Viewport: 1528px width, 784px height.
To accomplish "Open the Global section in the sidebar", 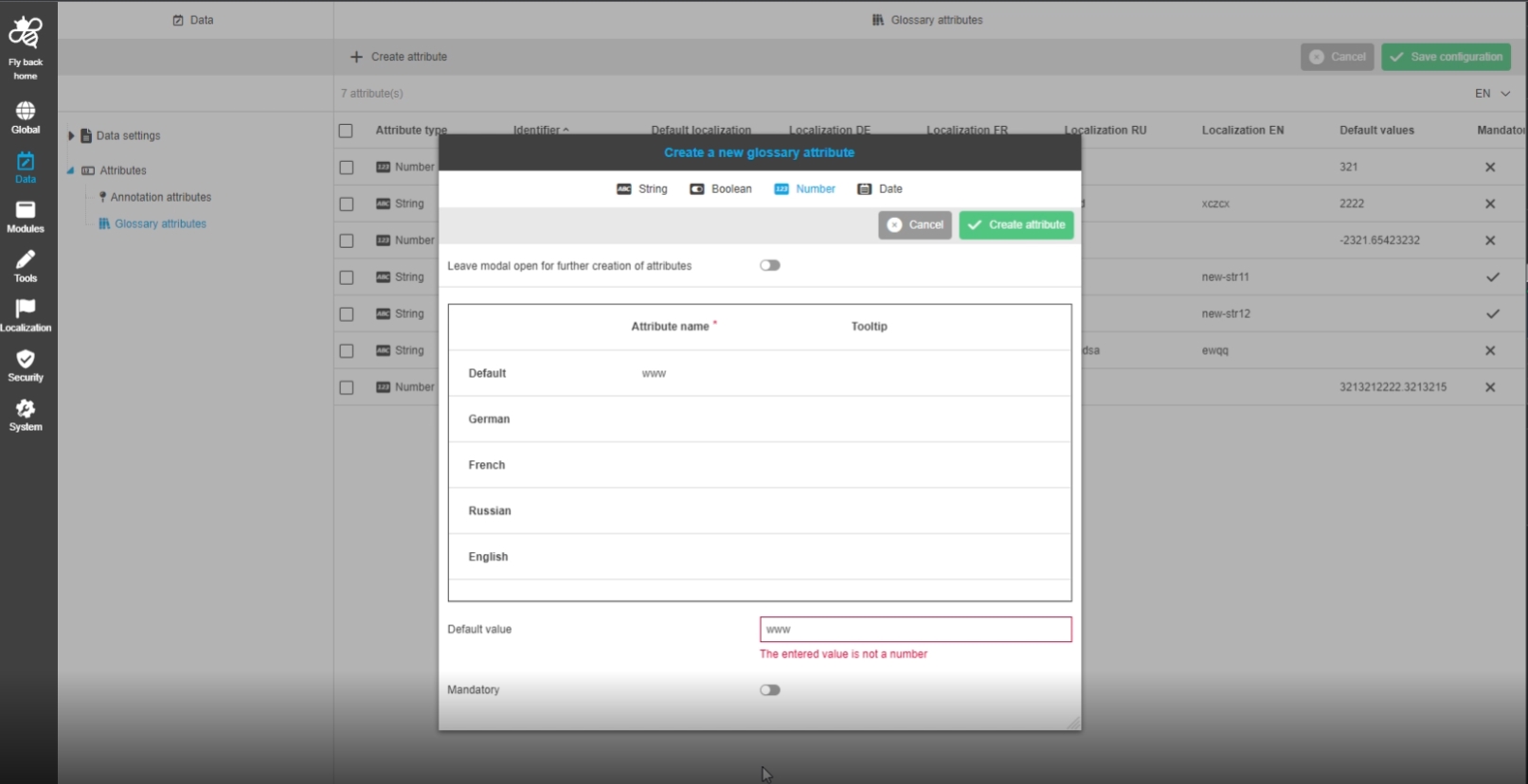I will point(26,117).
